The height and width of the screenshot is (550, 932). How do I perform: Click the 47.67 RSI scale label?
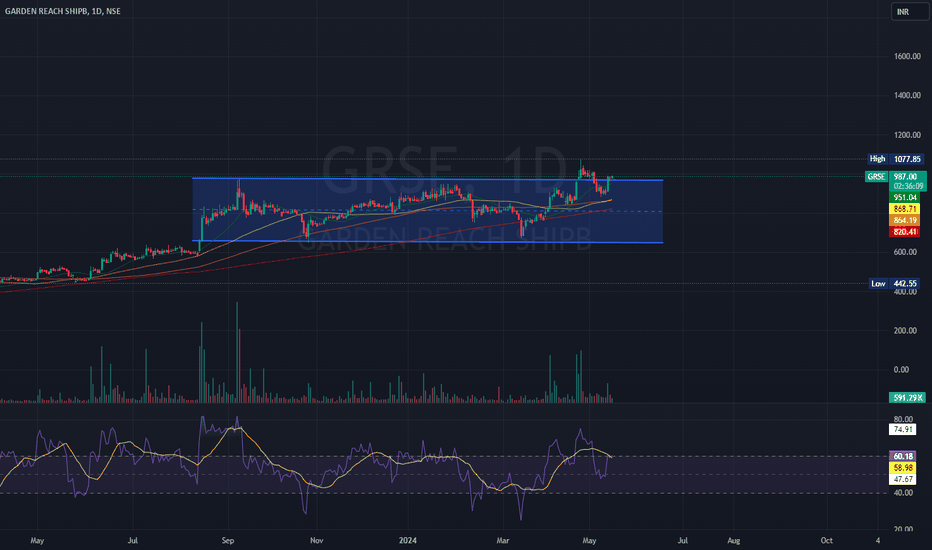(902, 479)
